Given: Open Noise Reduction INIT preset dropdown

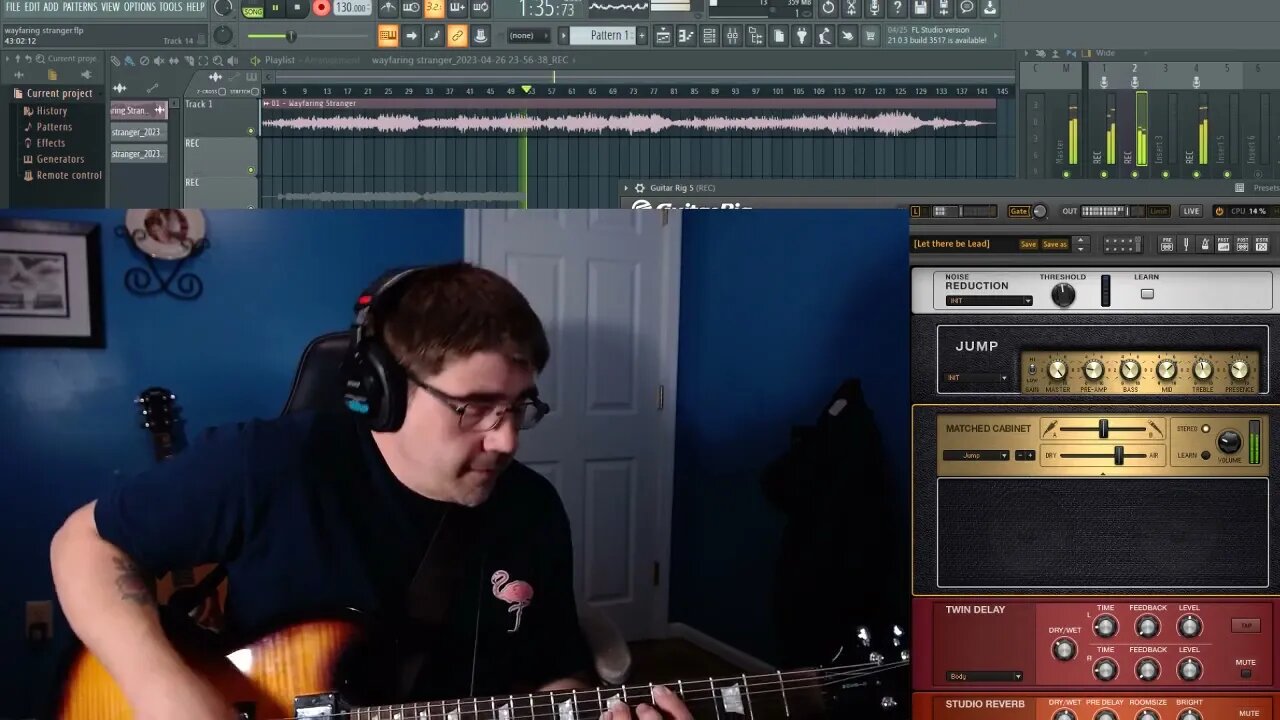Looking at the screenshot, I should [x=988, y=300].
